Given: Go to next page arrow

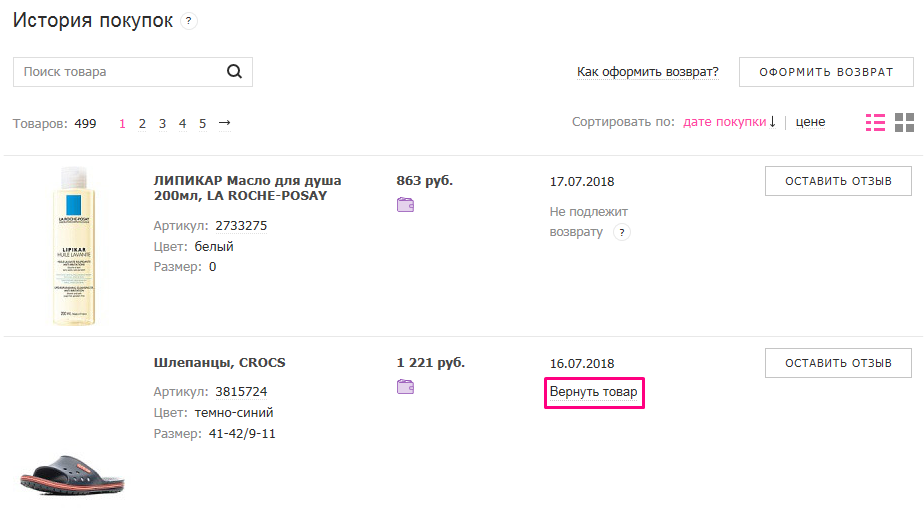Looking at the screenshot, I should (224, 123).
